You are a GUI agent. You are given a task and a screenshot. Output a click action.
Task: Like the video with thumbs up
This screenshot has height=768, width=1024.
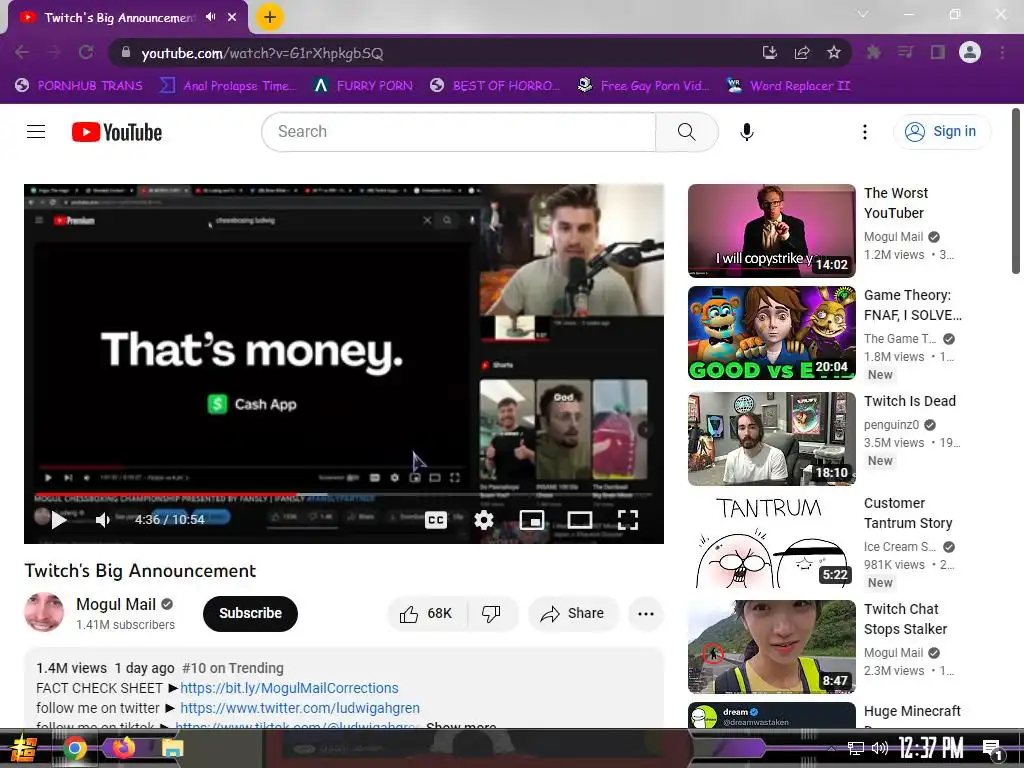[428, 614]
